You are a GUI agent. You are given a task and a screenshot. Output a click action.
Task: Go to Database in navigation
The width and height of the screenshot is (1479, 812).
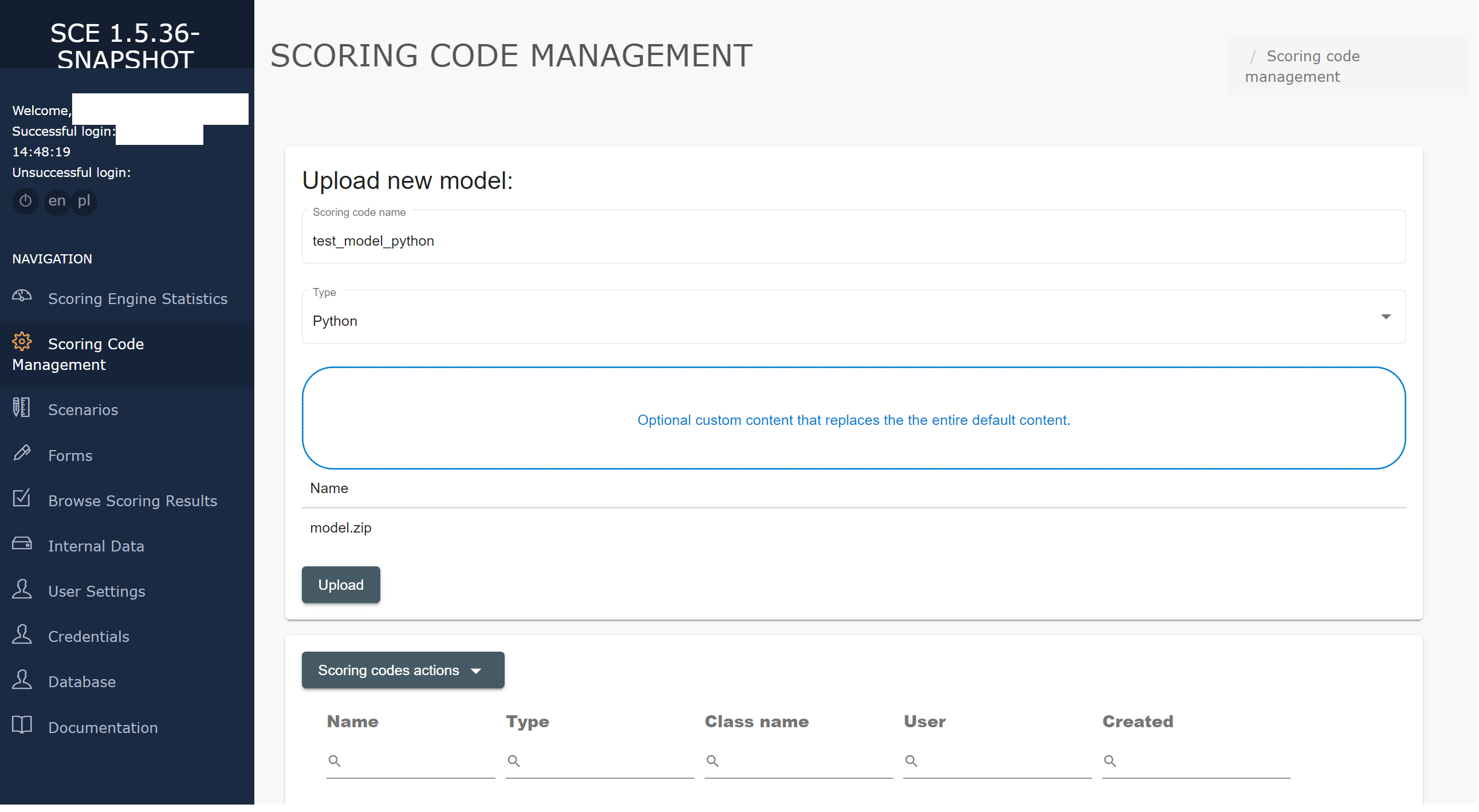(x=82, y=683)
